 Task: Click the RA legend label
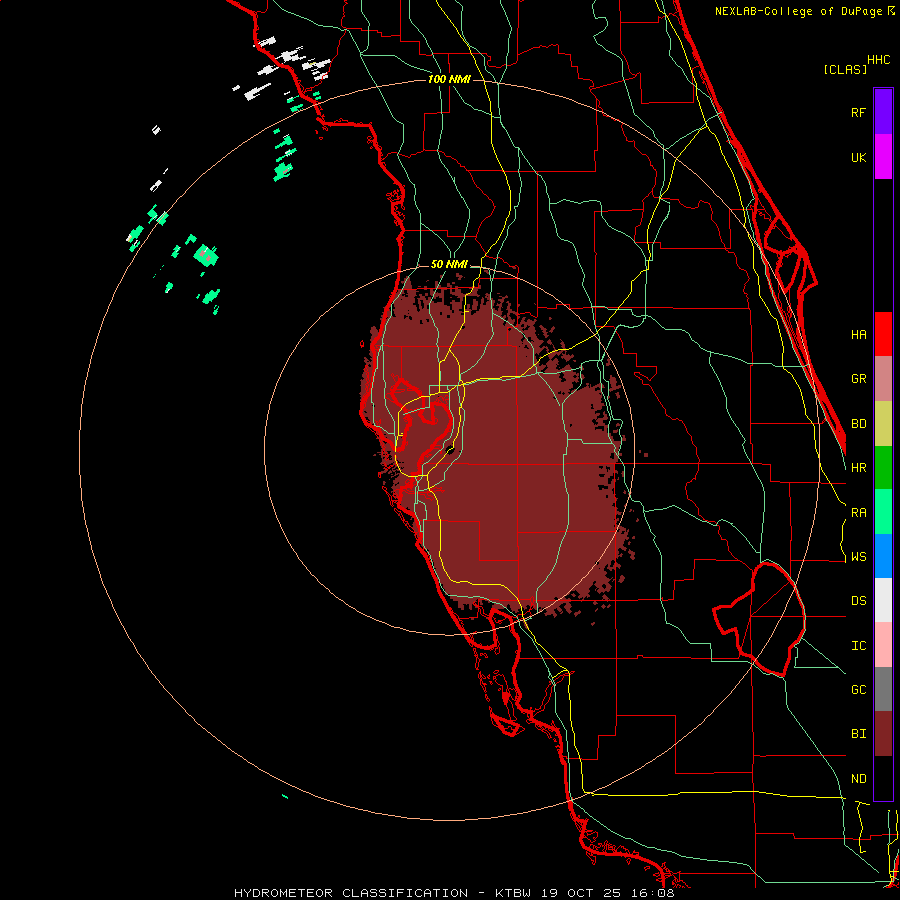click(858, 512)
